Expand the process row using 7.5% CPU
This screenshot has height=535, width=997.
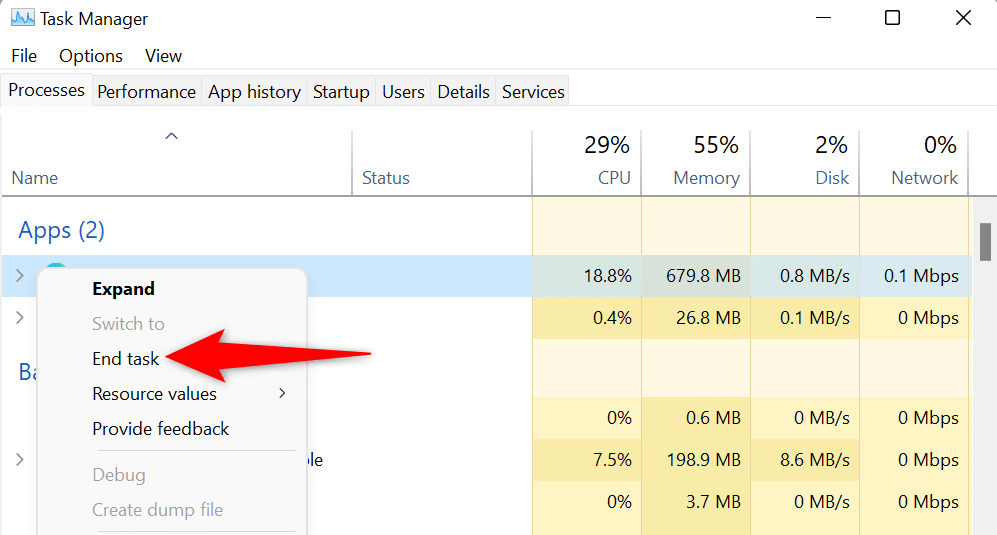(19, 460)
